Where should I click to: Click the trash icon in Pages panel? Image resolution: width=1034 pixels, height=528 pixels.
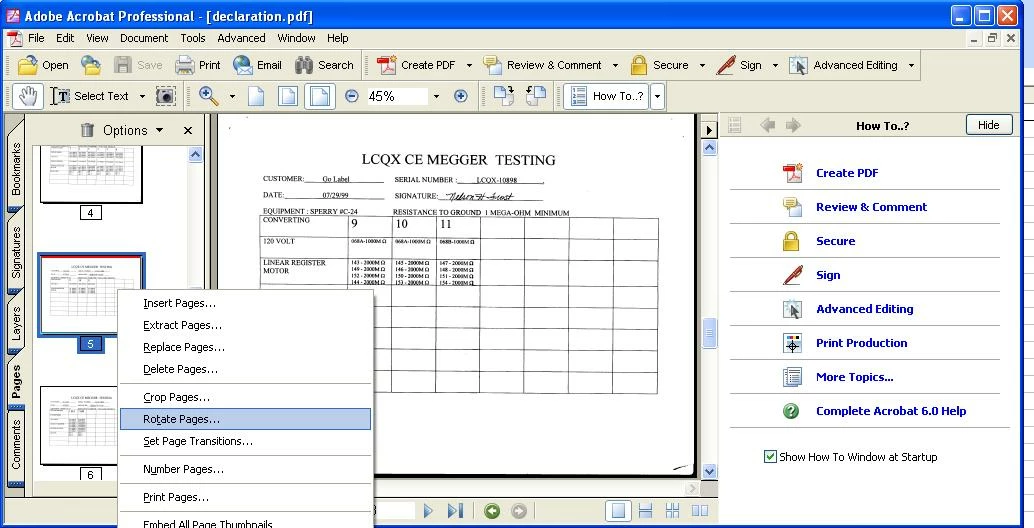[87, 130]
